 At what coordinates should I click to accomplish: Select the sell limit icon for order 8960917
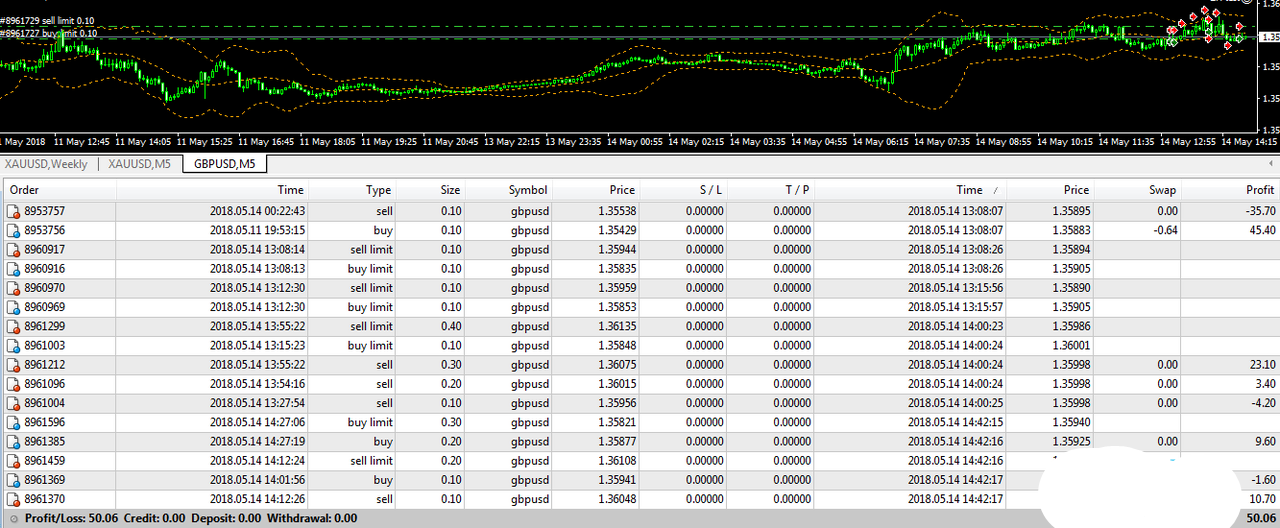[x=13, y=250]
